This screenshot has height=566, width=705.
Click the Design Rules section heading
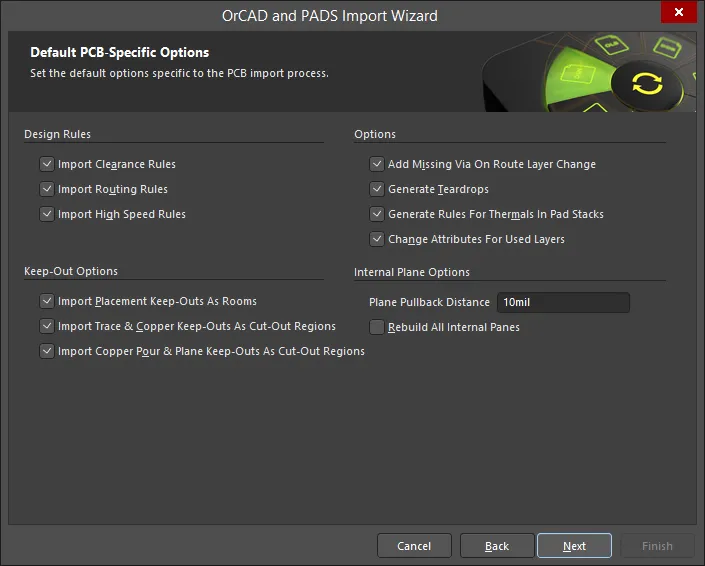tap(58, 134)
